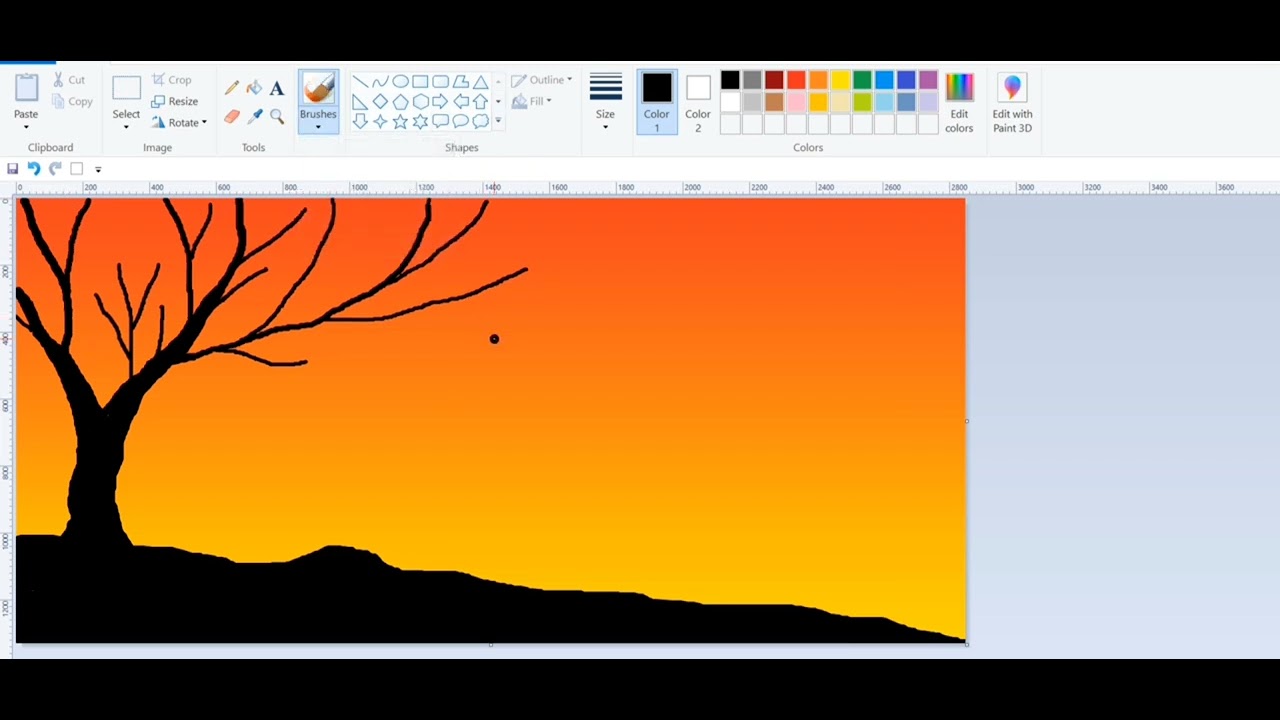
Task: Click the canvas bottom-right corner handle
Action: pos(967,644)
